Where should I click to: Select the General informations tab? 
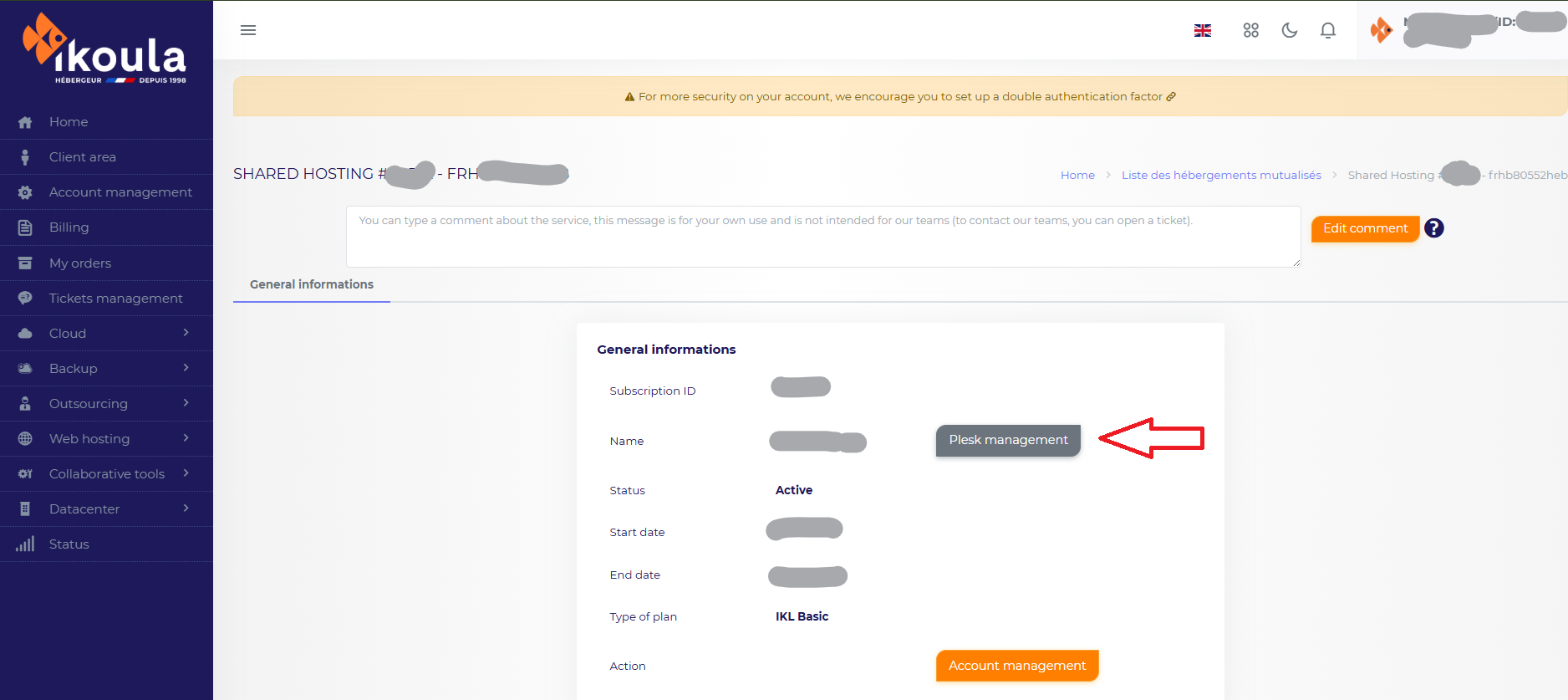pos(312,284)
